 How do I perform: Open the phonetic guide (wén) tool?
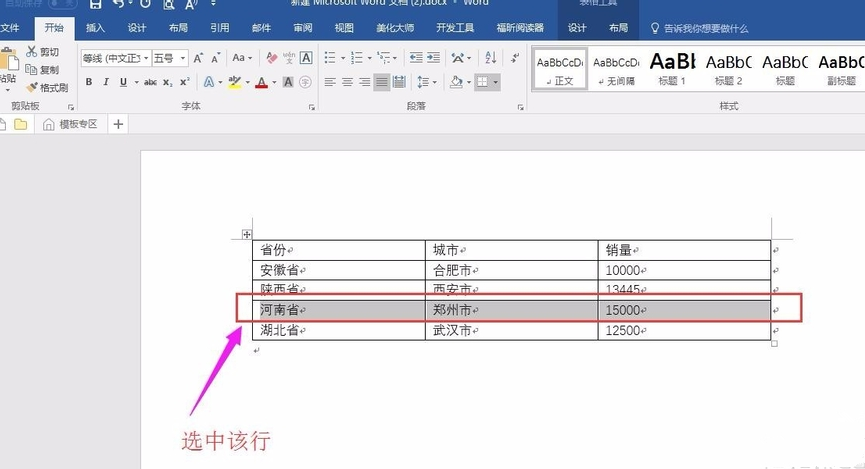click(x=289, y=57)
